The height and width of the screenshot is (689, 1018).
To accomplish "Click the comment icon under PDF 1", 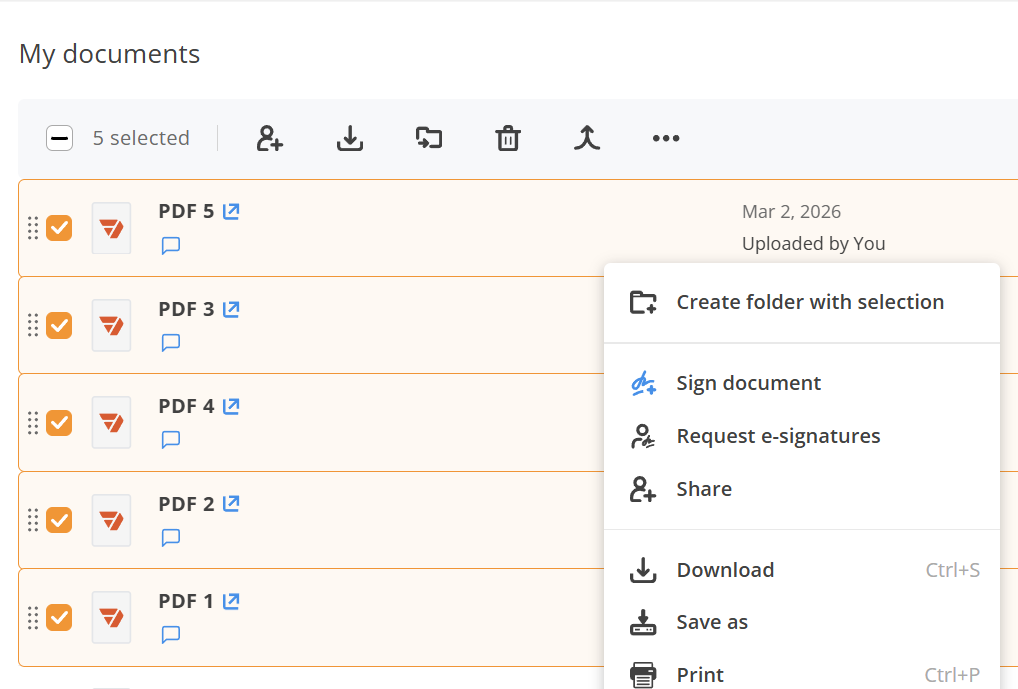I will [x=171, y=634].
